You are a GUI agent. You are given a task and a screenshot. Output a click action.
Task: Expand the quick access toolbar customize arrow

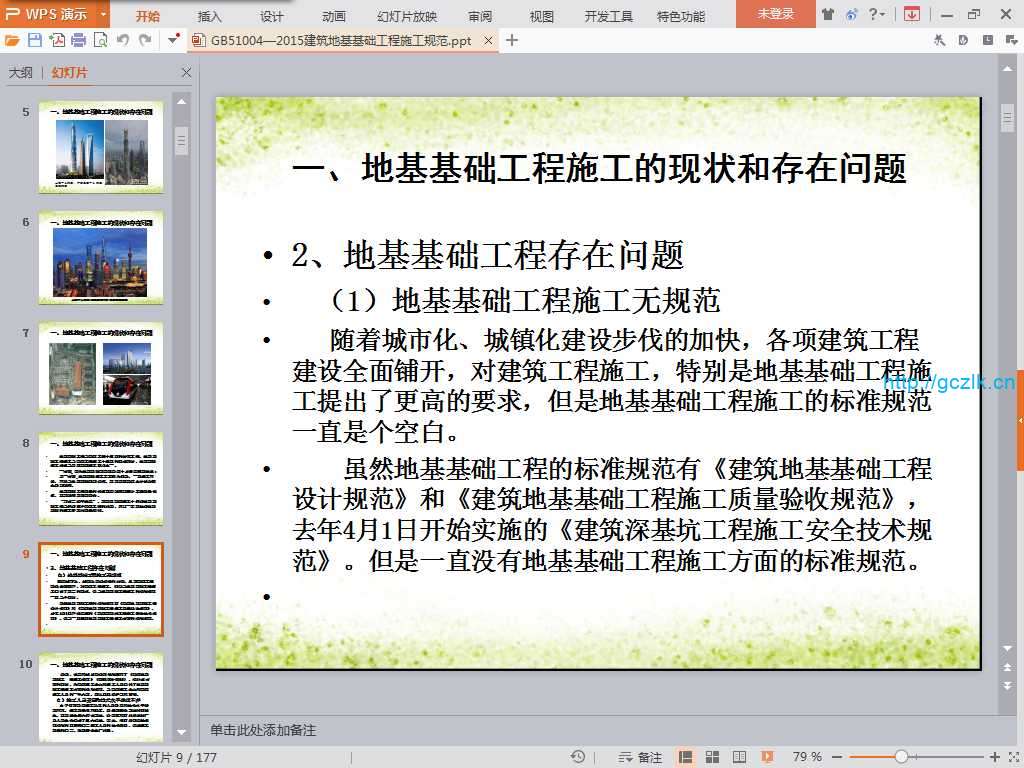click(x=174, y=40)
